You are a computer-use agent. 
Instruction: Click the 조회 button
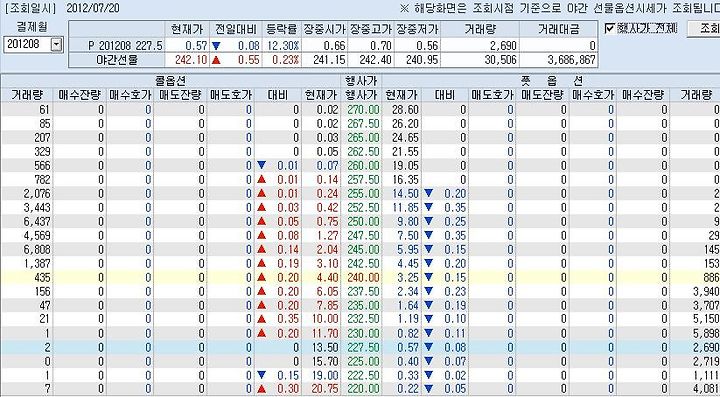[704, 29]
